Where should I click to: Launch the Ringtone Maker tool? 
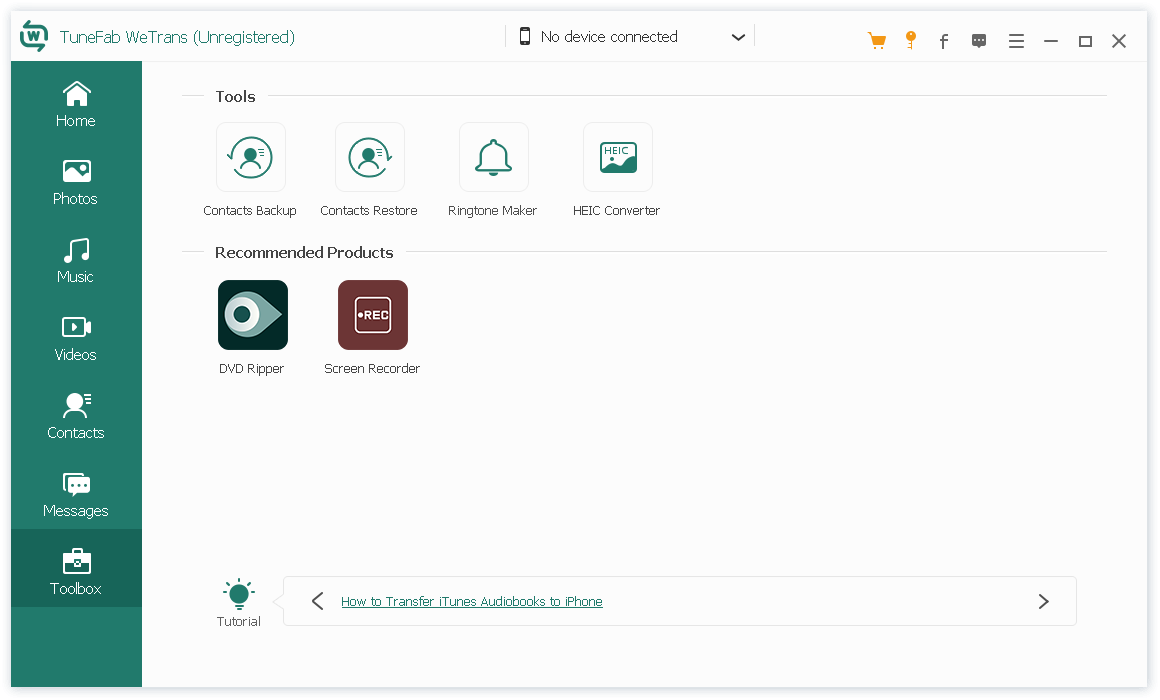pyautogui.click(x=493, y=157)
